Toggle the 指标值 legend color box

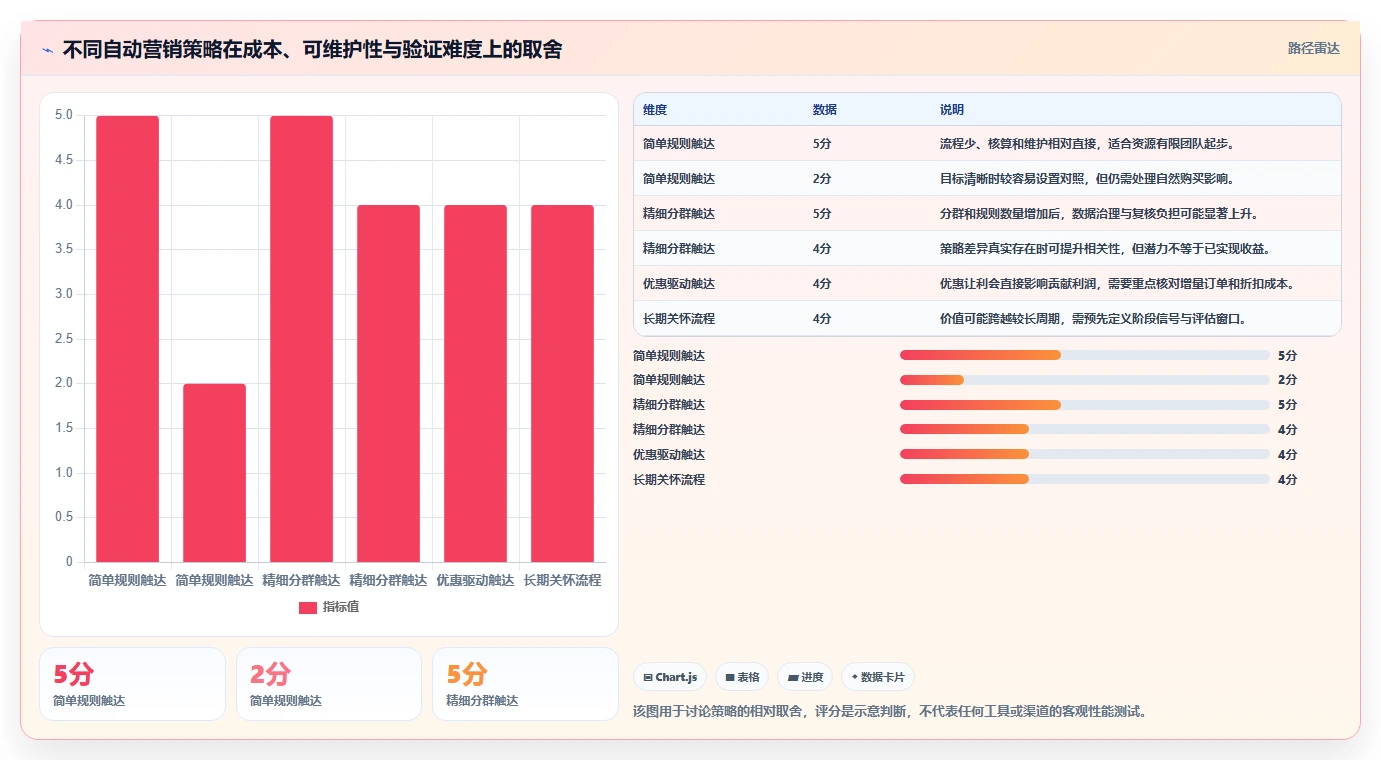pyautogui.click(x=308, y=607)
